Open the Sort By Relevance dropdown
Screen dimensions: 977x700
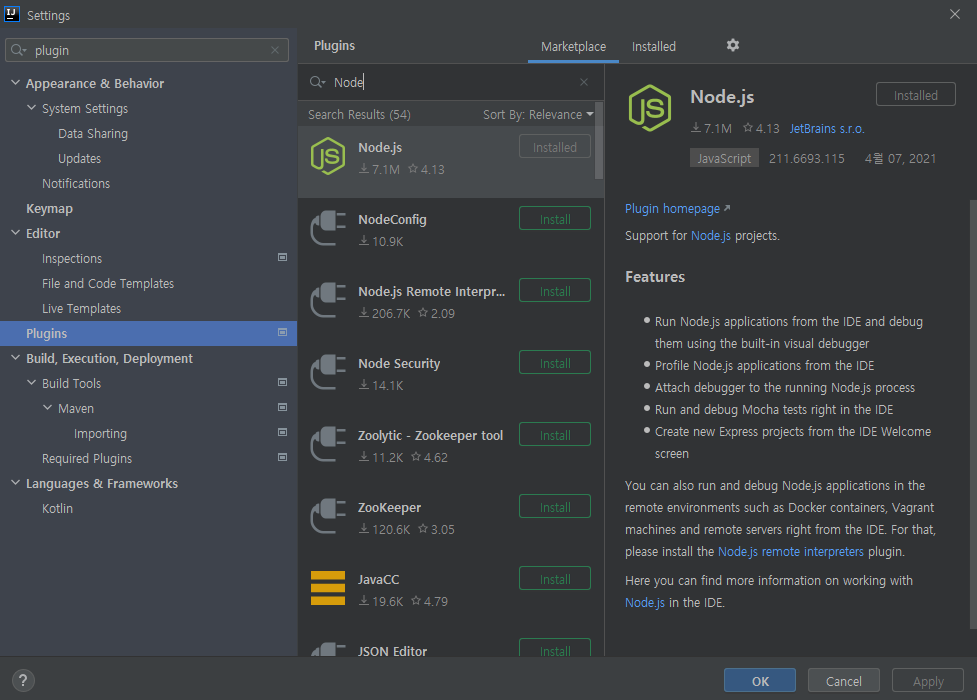click(538, 115)
